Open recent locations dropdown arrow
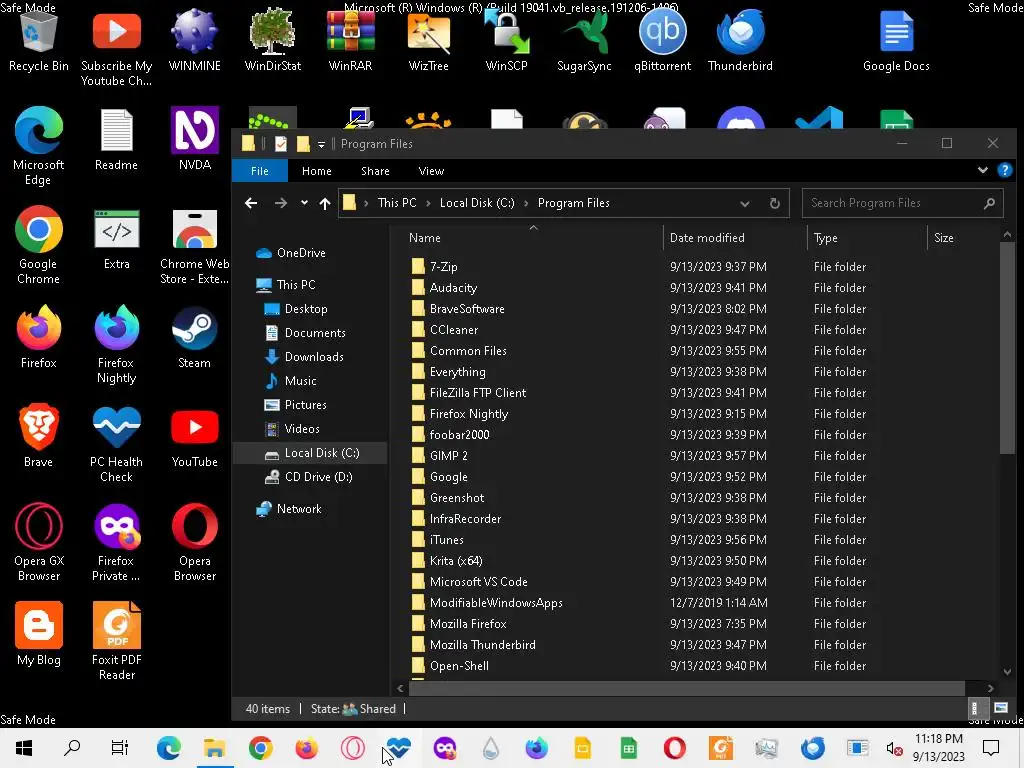 pos(304,203)
